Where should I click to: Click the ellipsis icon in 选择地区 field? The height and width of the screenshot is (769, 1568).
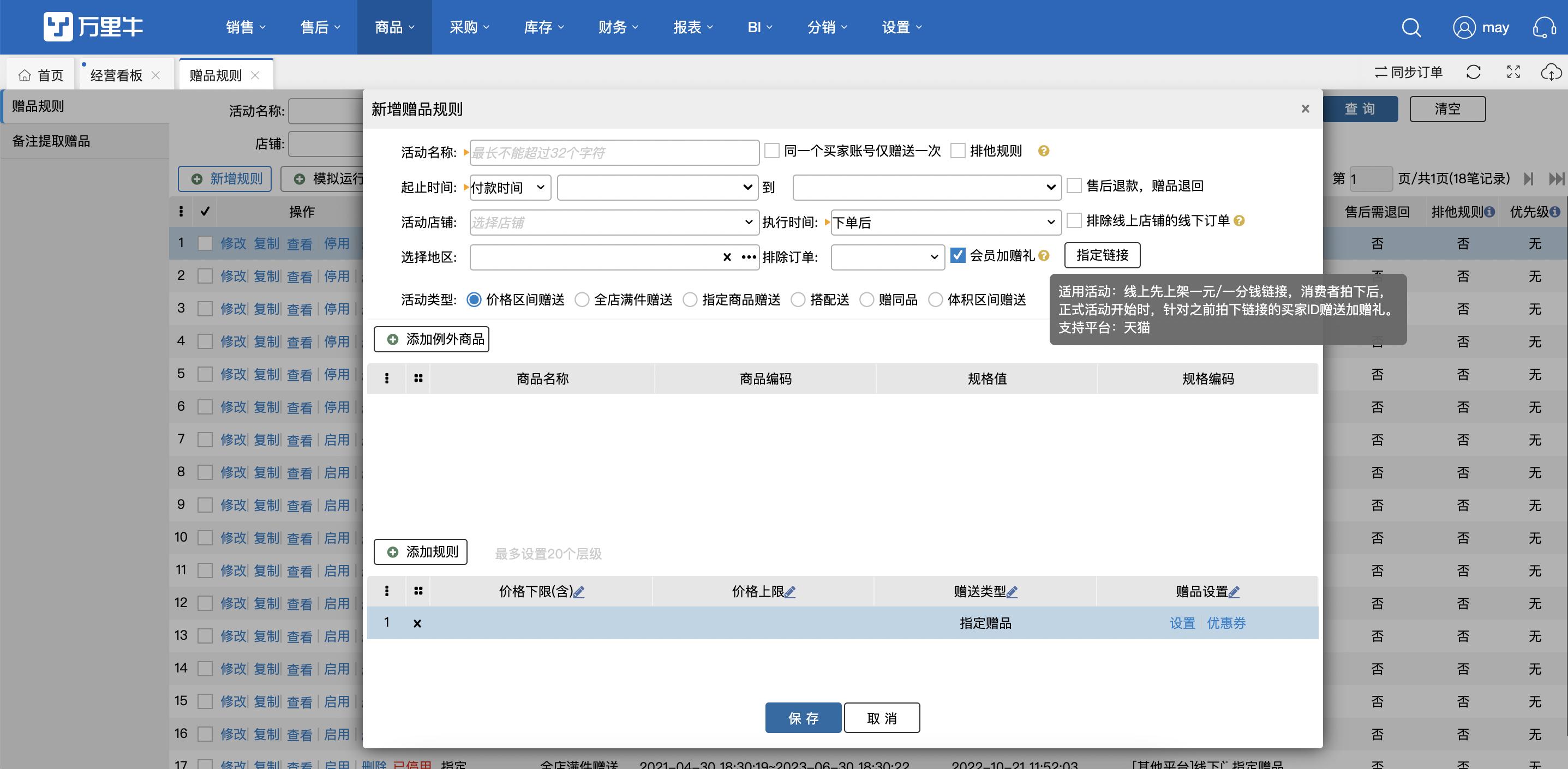[749, 257]
